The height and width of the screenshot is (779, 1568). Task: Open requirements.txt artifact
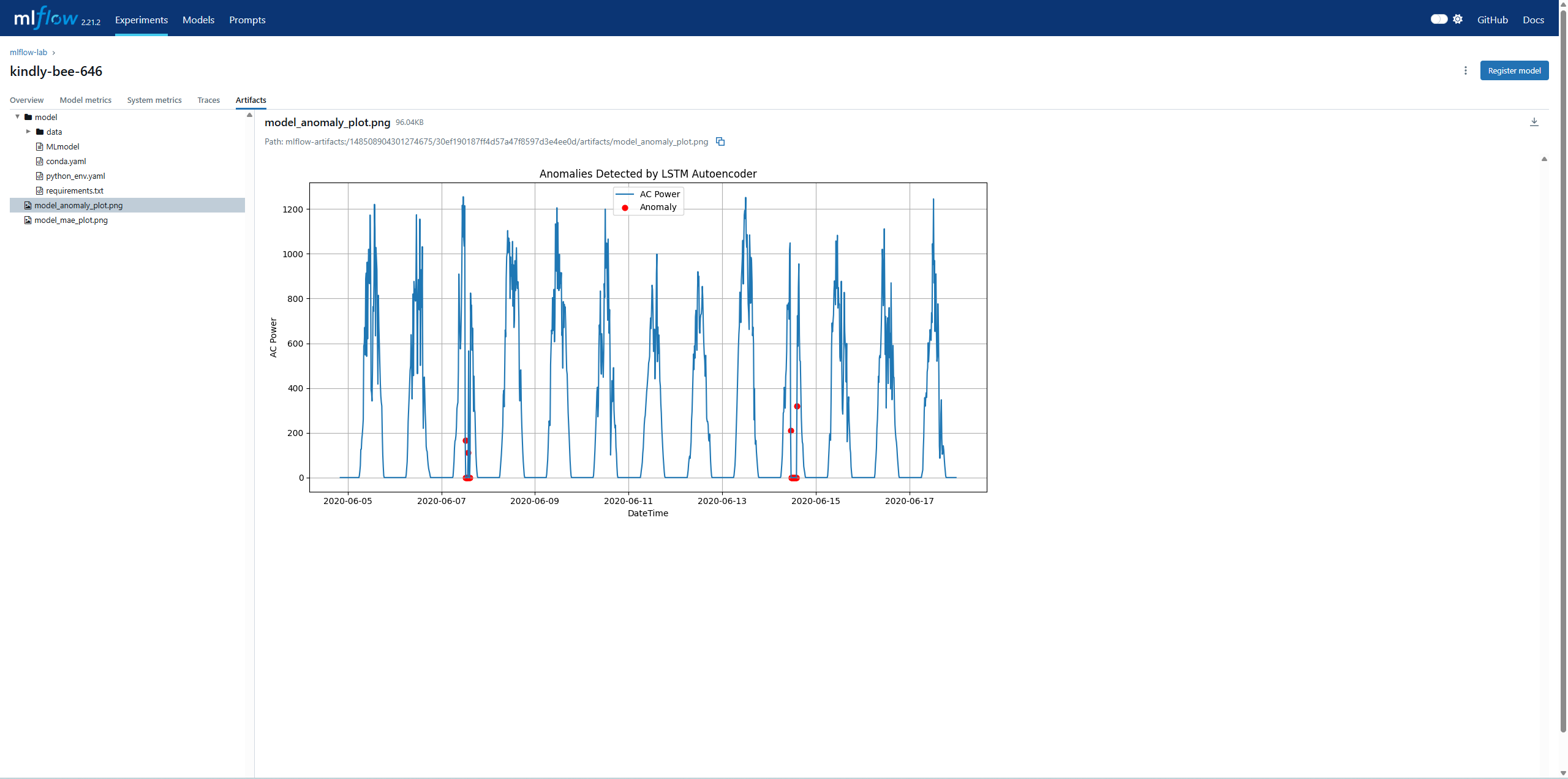coord(75,190)
